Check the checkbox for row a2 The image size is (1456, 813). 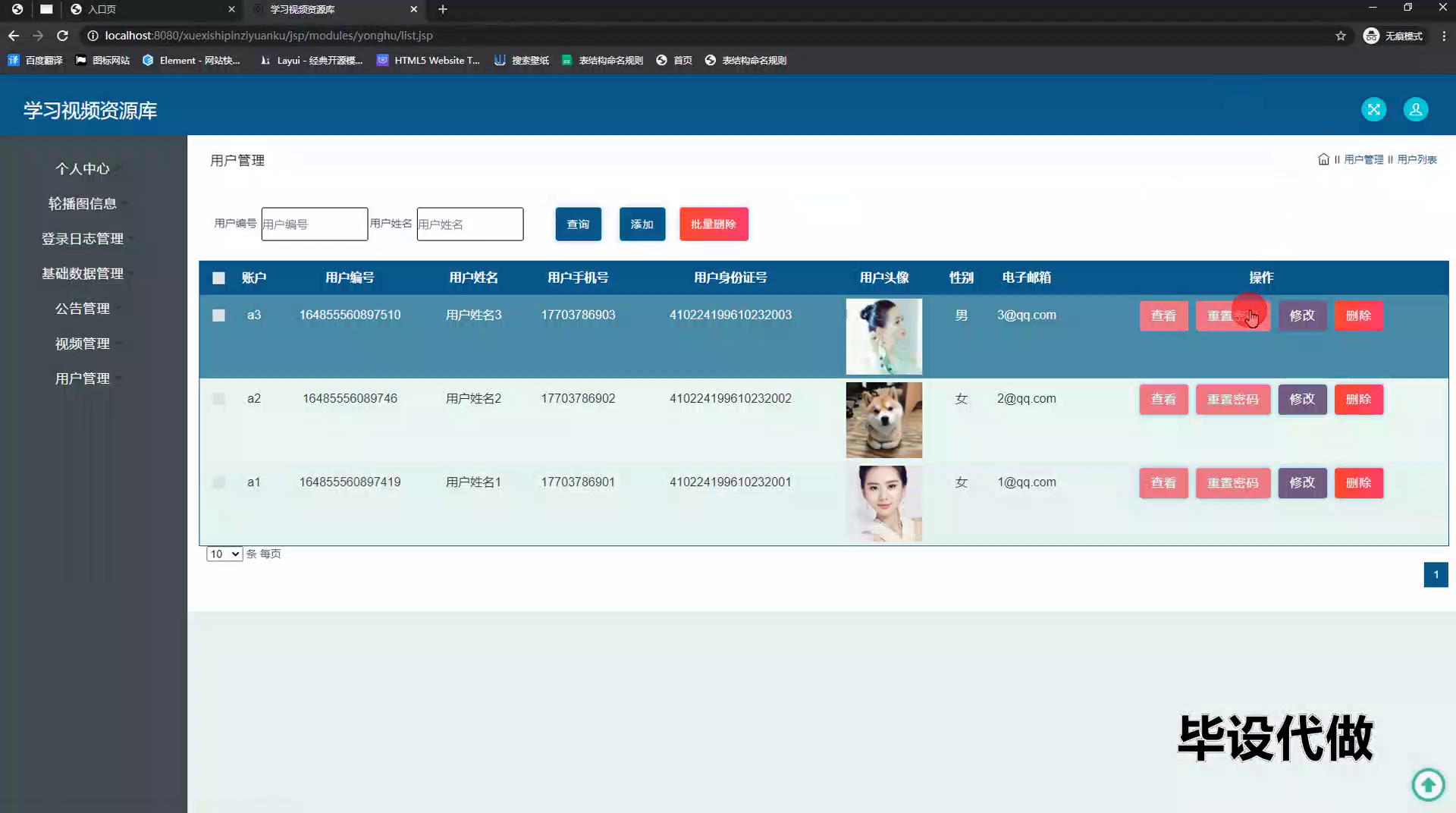[x=218, y=398]
